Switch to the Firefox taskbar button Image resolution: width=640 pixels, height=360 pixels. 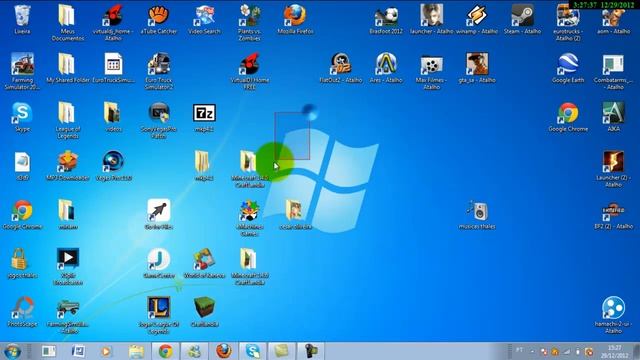tap(223, 351)
